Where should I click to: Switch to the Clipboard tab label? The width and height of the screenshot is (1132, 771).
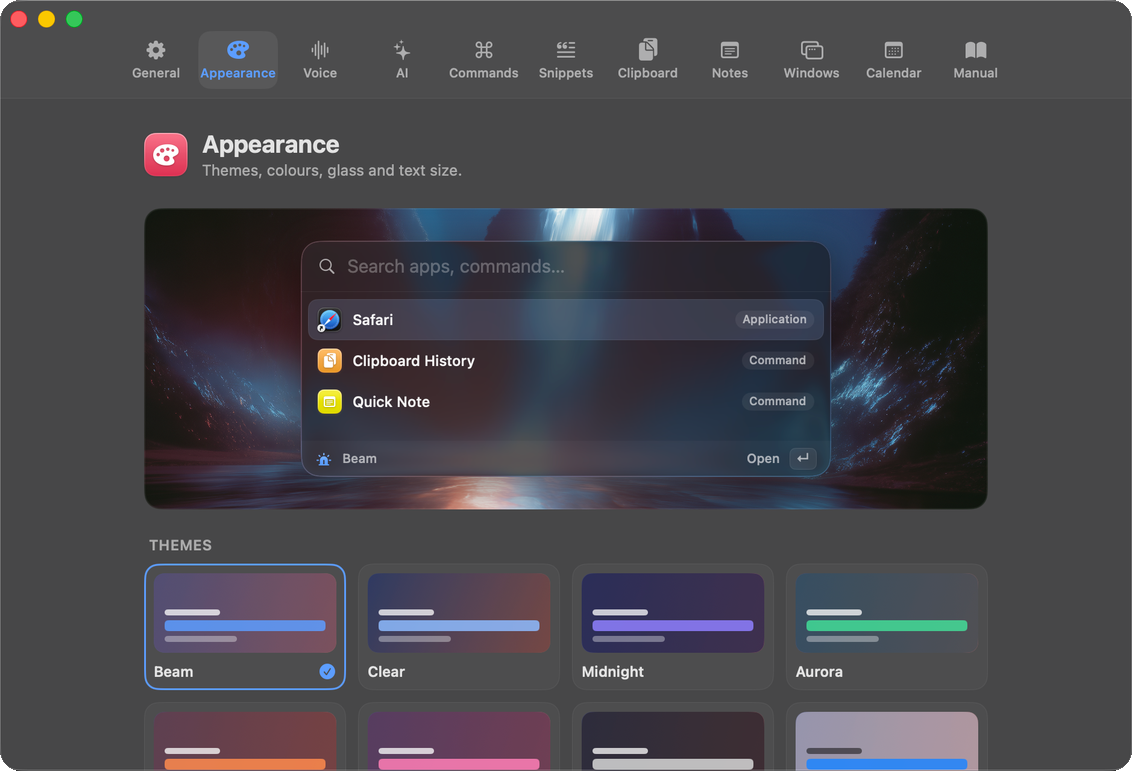[648, 73]
